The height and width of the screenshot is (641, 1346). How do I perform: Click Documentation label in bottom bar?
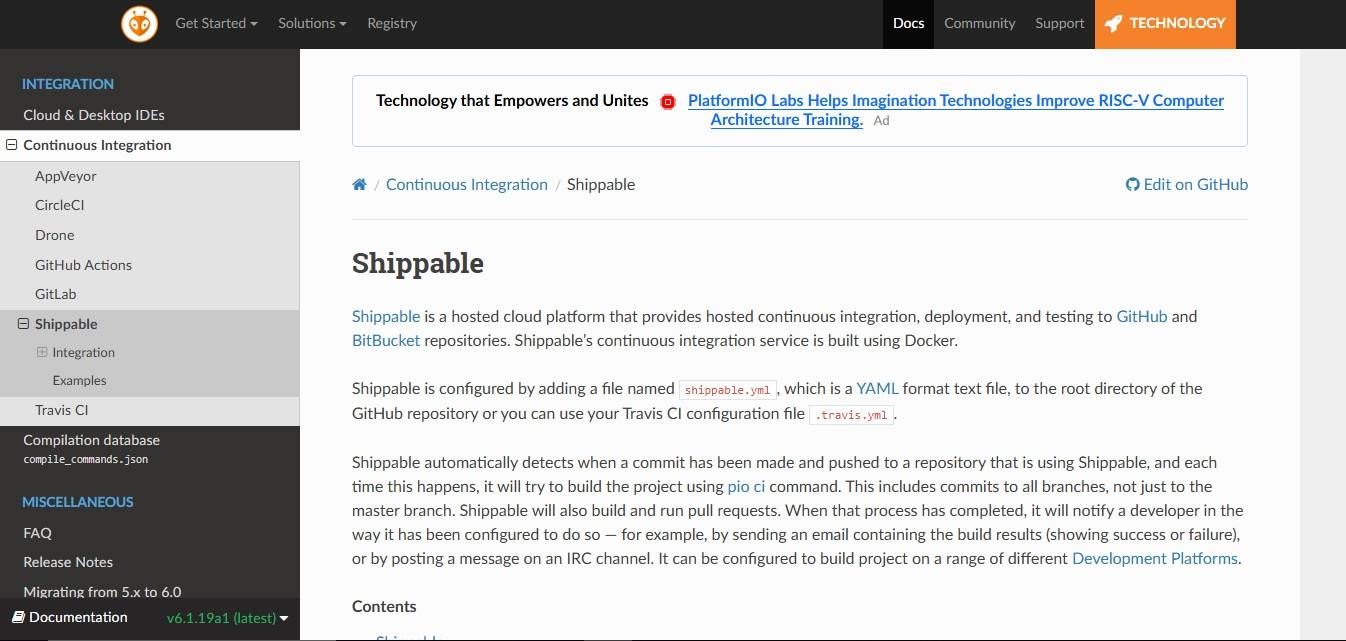[x=78, y=617]
